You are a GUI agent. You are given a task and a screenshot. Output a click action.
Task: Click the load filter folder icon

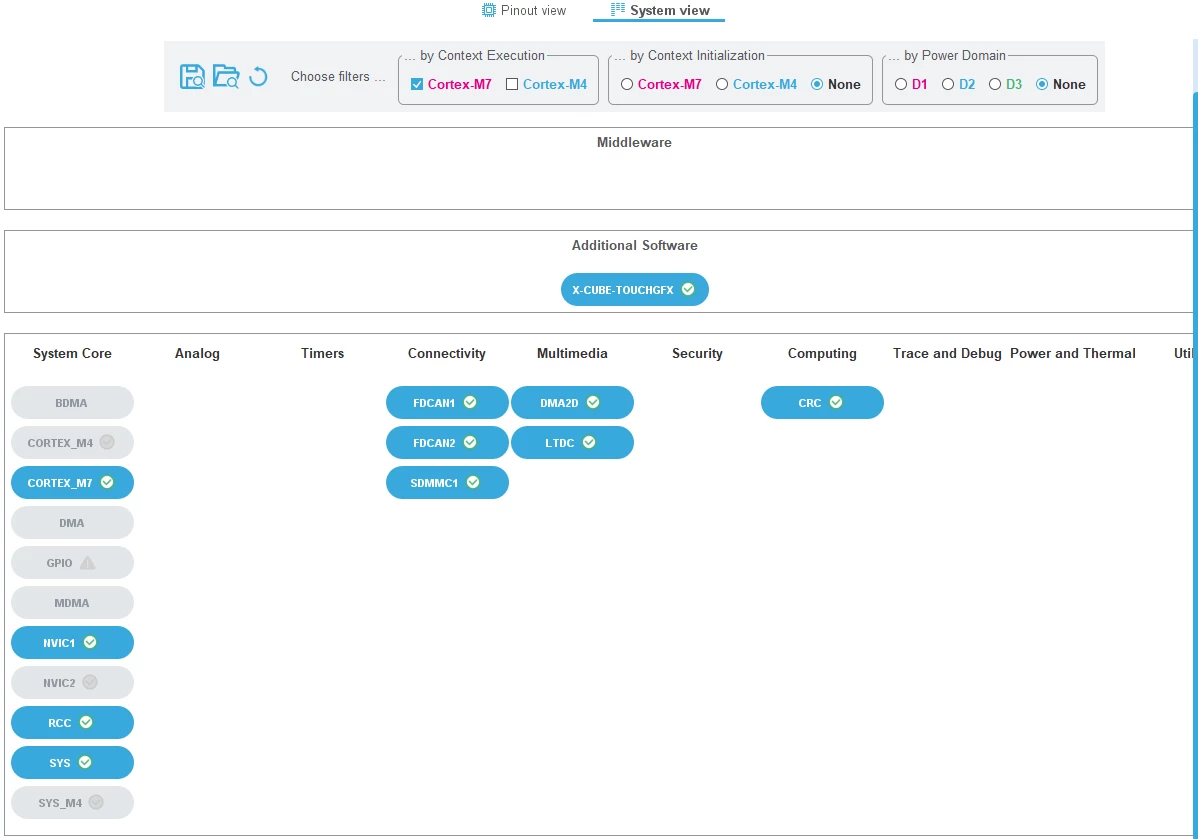point(225,76)
